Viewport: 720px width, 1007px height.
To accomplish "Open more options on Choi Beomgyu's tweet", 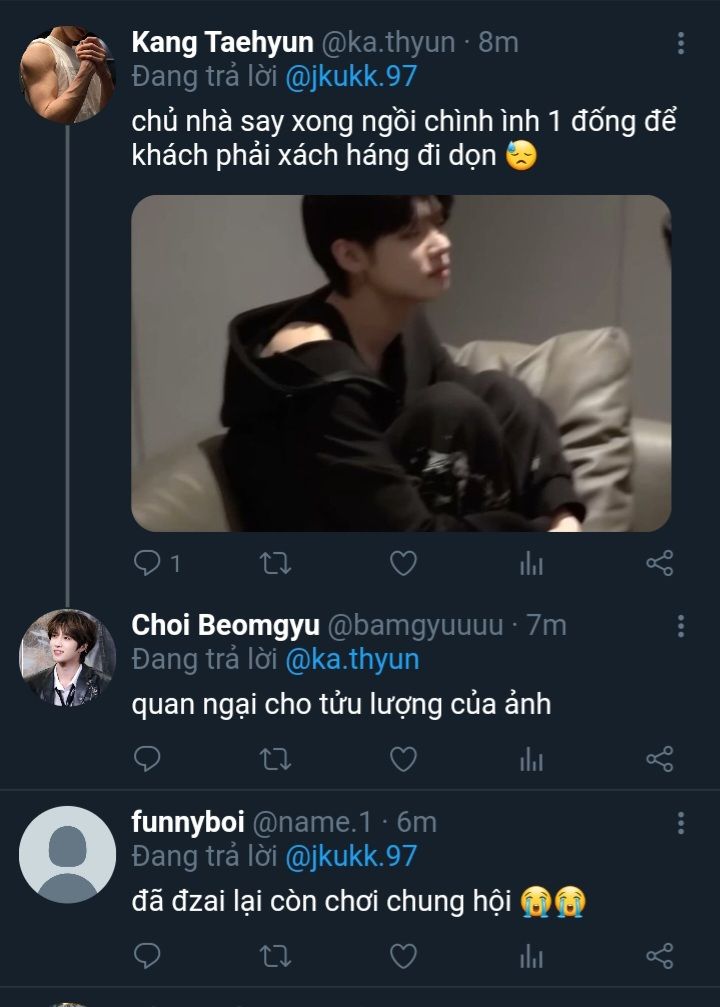I will pos(681,626).
